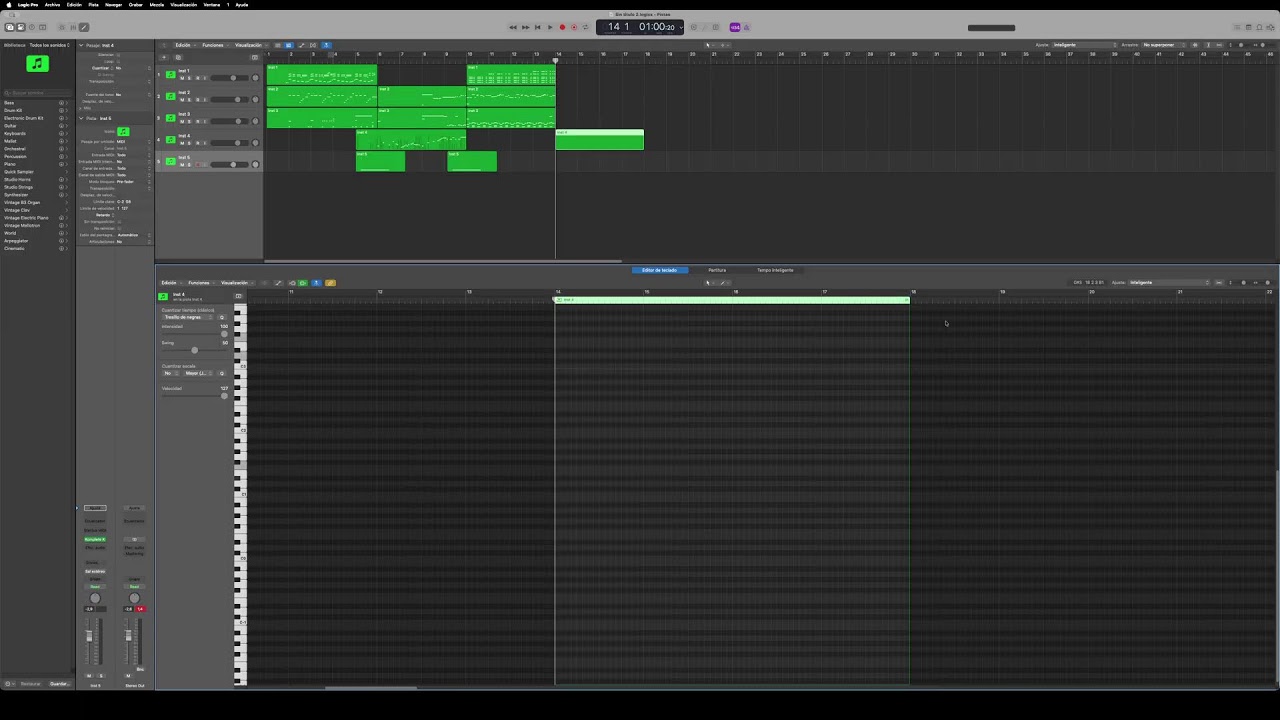Collapse the Pasaje inspector section

click(82, 45)
